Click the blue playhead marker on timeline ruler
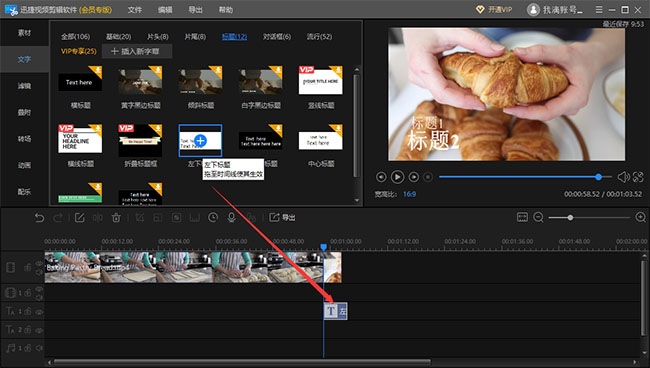 coord(323,247)
